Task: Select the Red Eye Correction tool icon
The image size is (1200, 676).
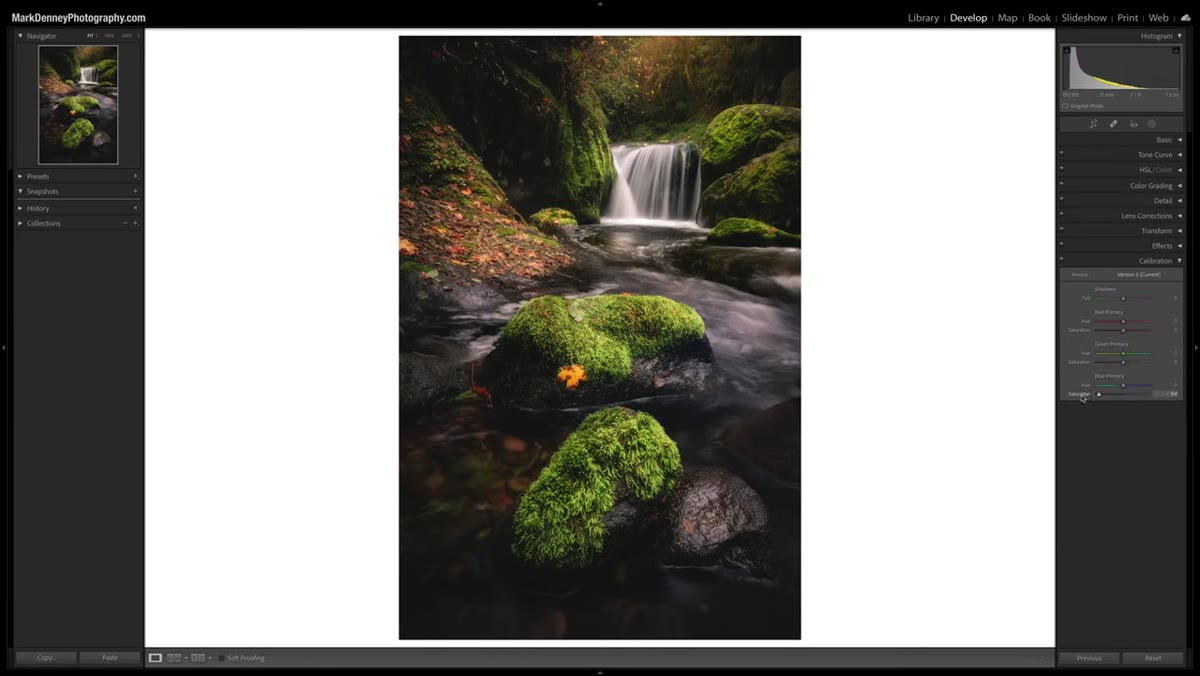Action: pyautogui.click(x=1133, y=124)
